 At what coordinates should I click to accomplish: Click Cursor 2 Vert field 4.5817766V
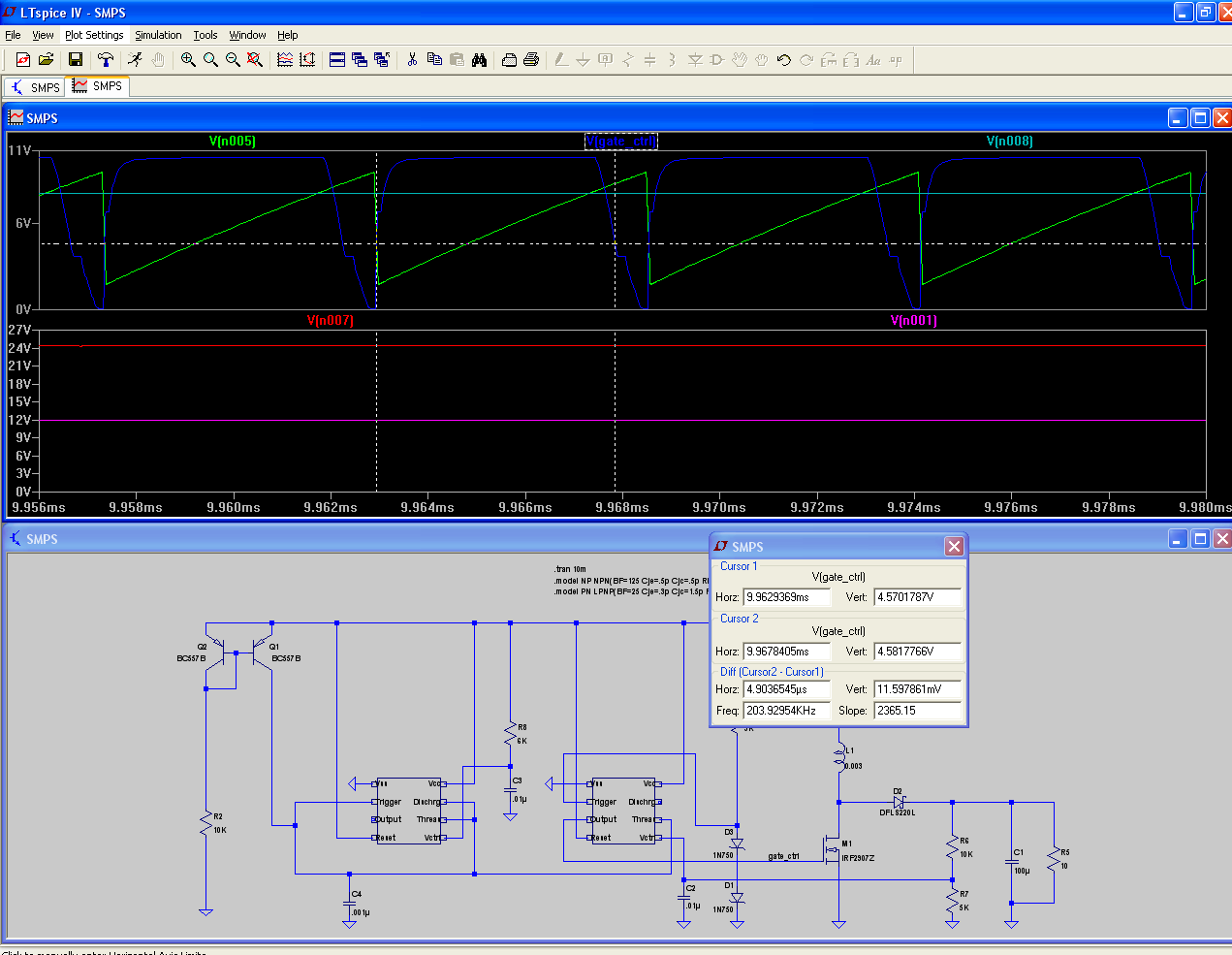pos(917,652)
